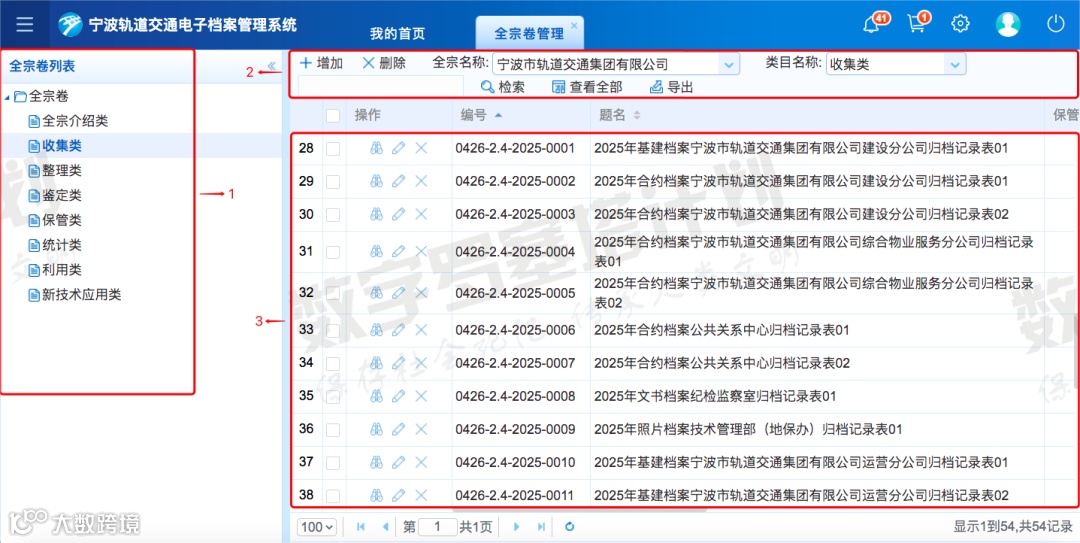The width and height of the screenshot is (1080, 543).
Task: Edit record 0426-2.4-2025-0002 with pencil icon
Action: click(x=398, y=181)
